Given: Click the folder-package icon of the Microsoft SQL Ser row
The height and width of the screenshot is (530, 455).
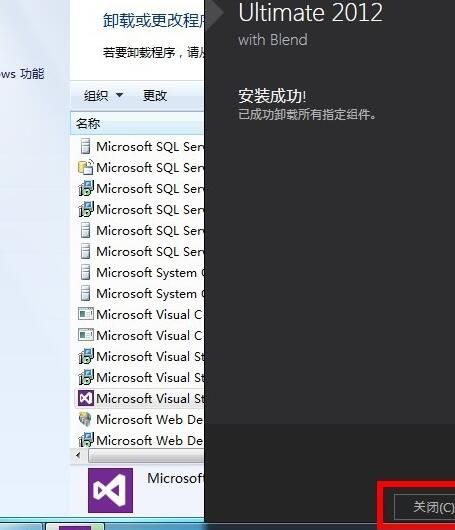Looking at the screenshot, I should (86, 167).
